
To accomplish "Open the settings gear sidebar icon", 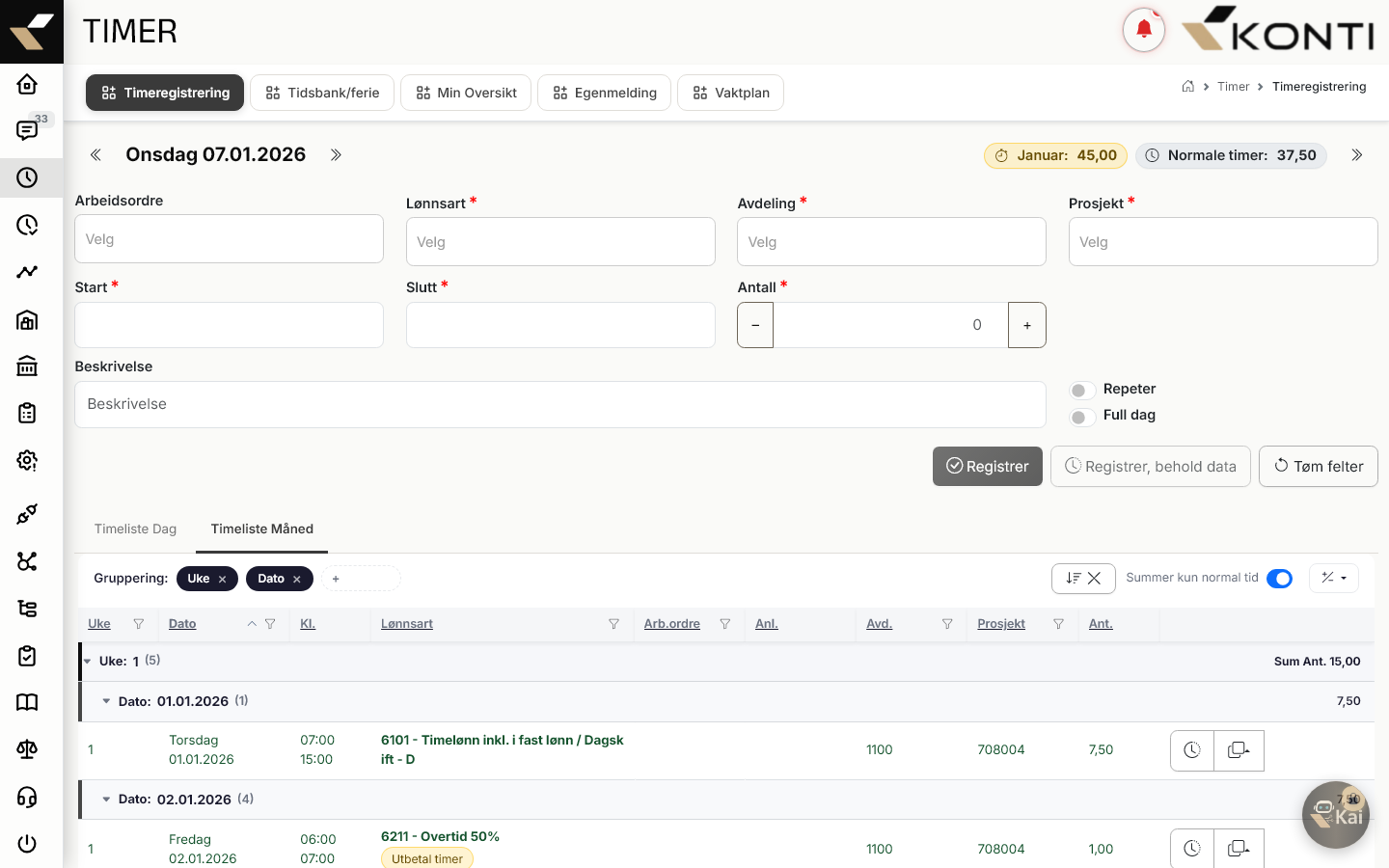I will (x=27, y=460).
